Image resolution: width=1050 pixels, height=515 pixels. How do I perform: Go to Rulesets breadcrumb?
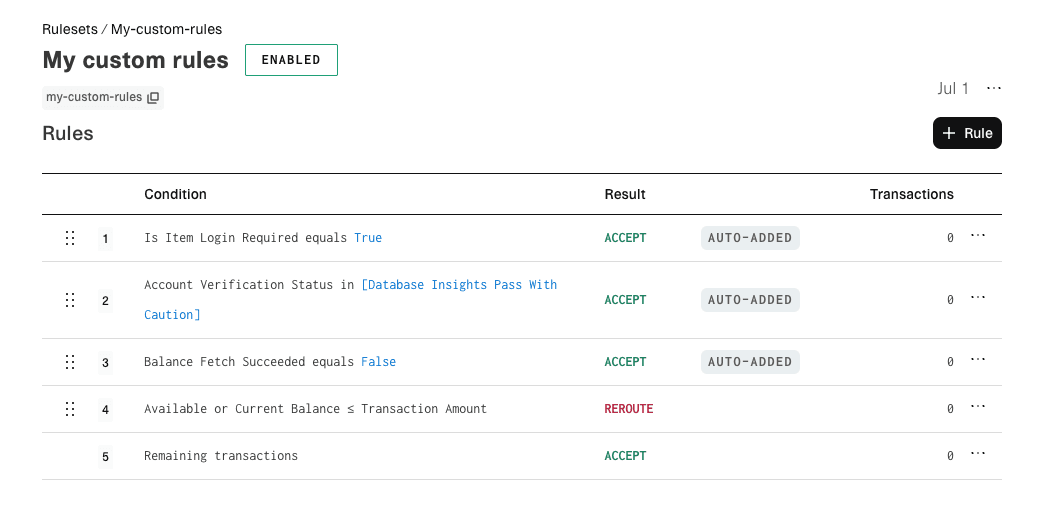pyautogui.click(x=70, y=29)
